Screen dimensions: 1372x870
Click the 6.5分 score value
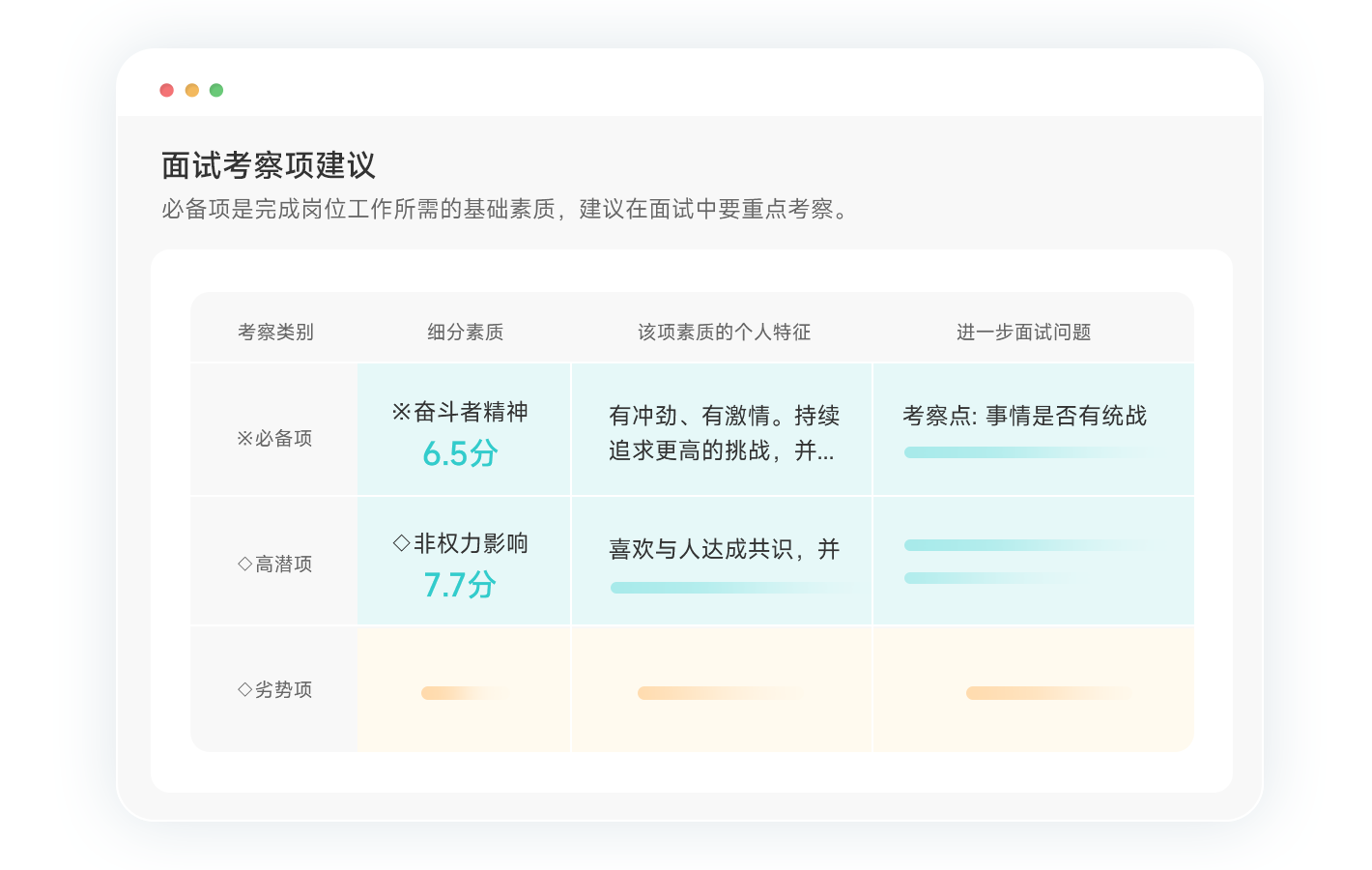click(x=460, y=453)
